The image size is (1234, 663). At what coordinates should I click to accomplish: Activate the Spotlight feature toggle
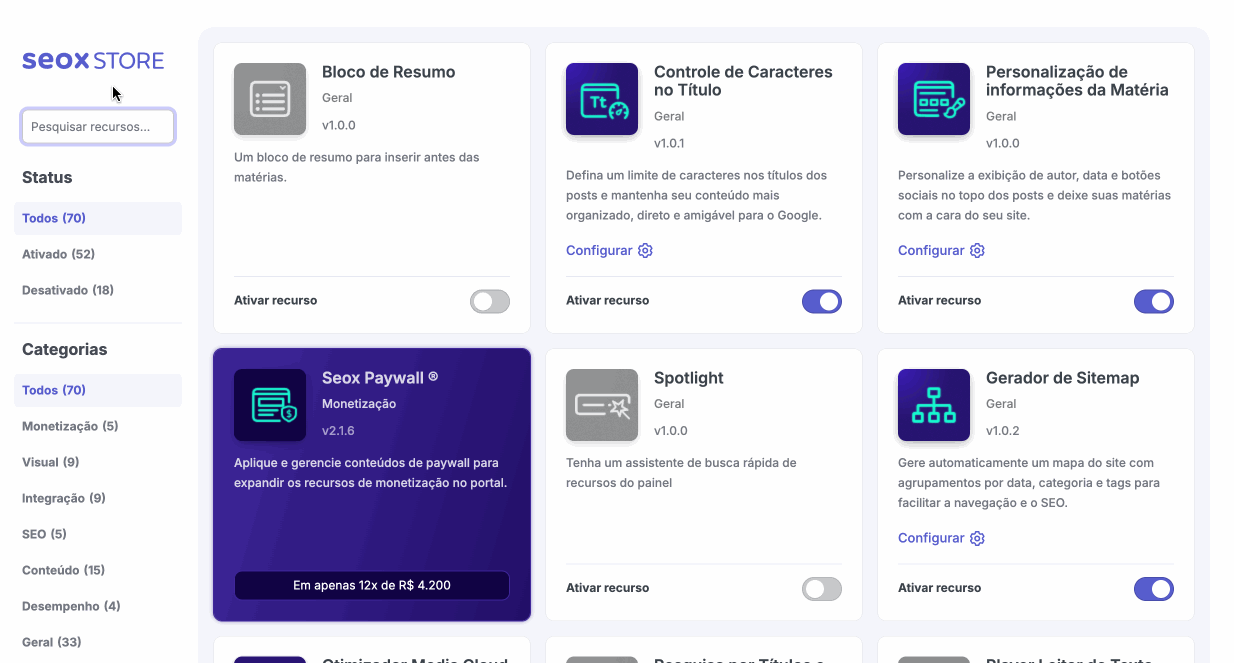tap(822, 589)
